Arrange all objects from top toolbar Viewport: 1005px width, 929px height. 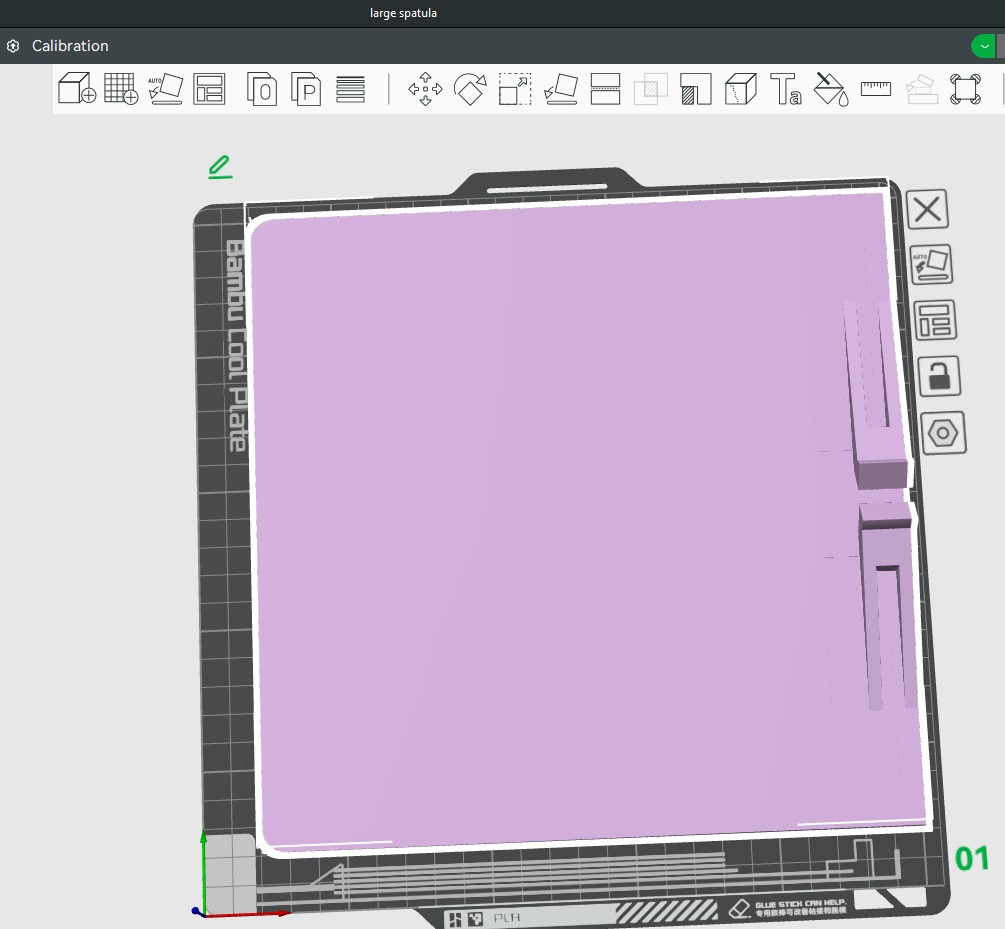pos(210,88)
